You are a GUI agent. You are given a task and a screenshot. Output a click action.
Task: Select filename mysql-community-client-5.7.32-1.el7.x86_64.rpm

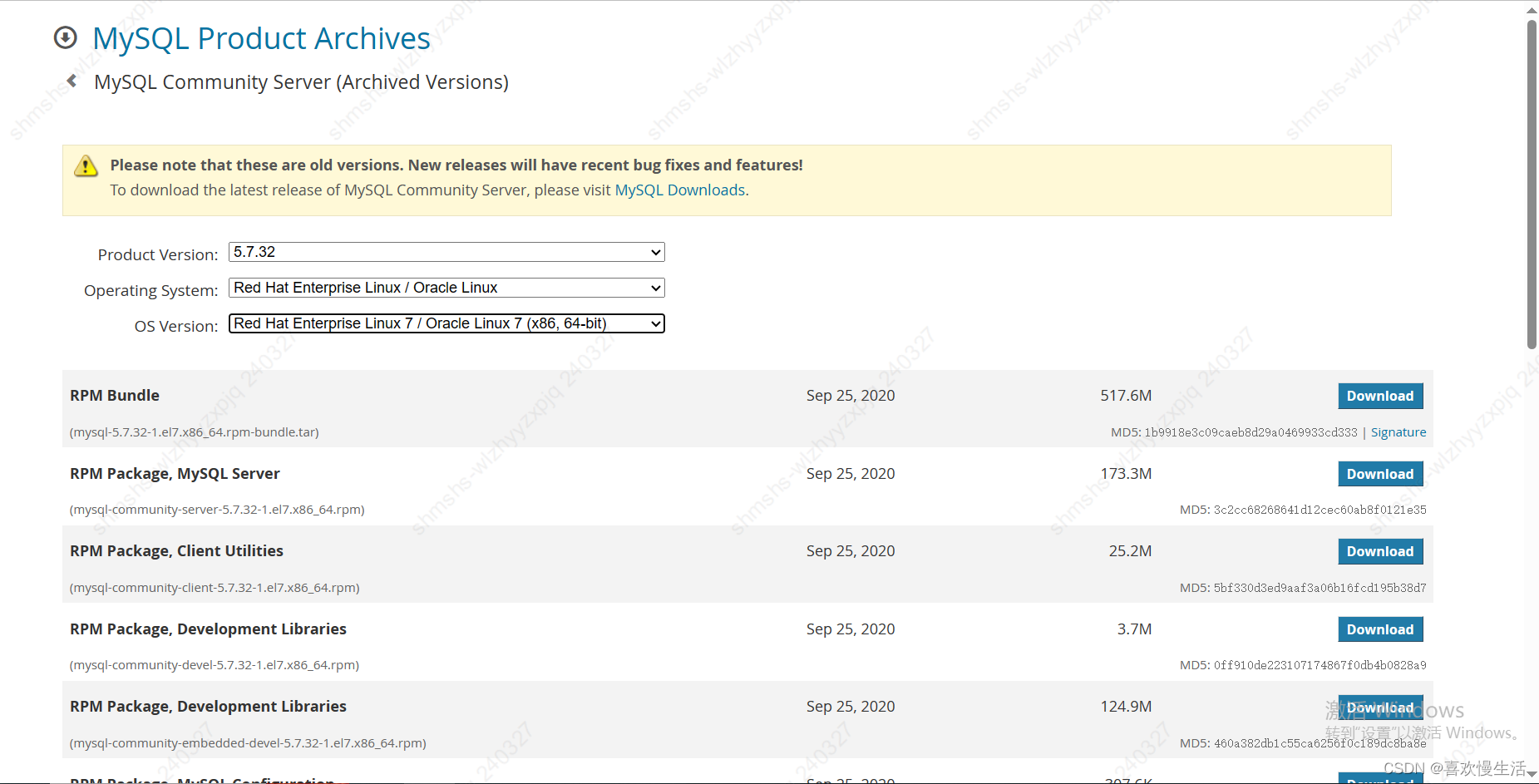[x=215, y=588]
